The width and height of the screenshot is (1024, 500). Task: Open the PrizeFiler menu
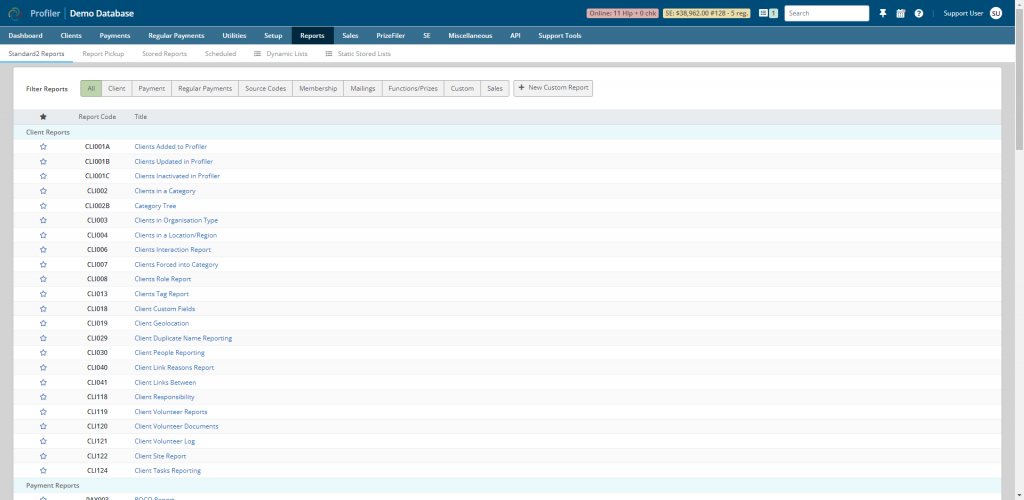[x=391, y=36]
